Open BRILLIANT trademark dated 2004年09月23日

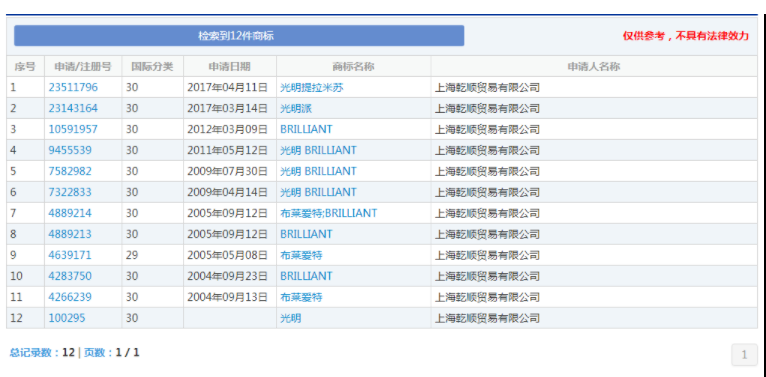(x=306, y=276)
